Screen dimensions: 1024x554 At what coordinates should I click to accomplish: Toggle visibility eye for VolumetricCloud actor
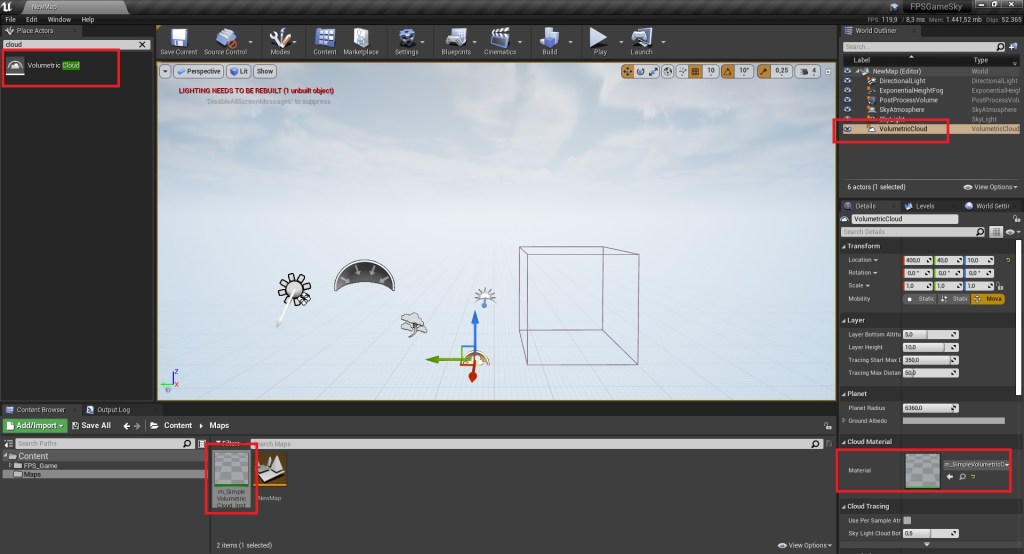pyautogui.click(x=848, y=129)
